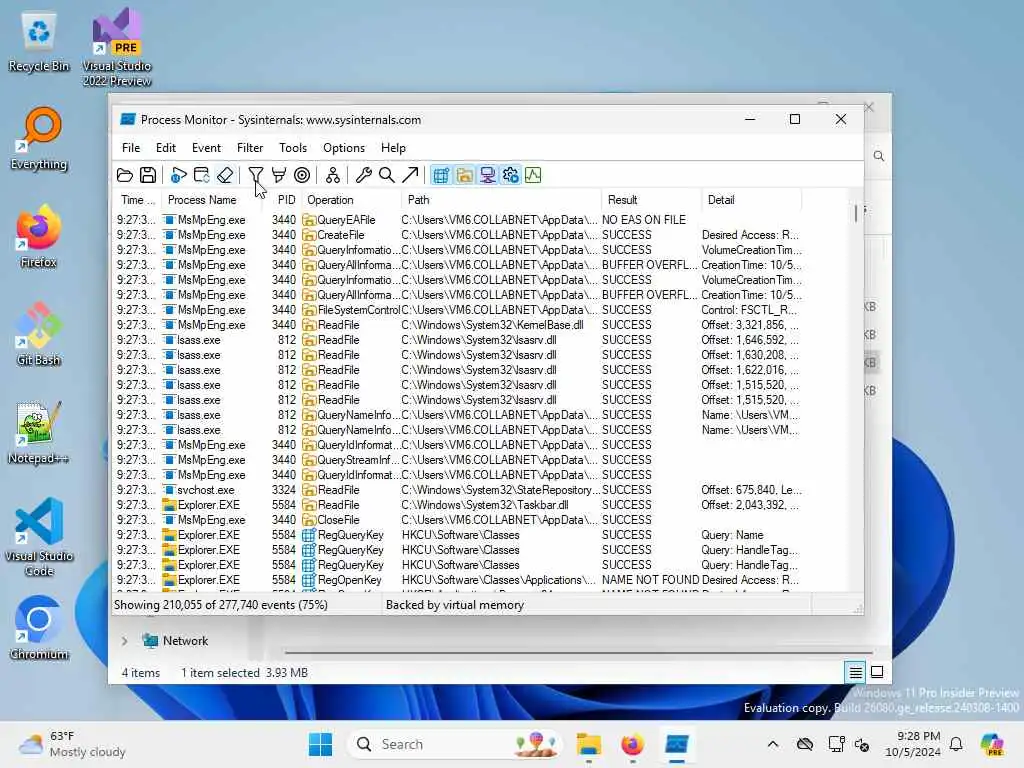Toggle Show Network Activity
Screen dimensions: 1024x768
point(487,175)
